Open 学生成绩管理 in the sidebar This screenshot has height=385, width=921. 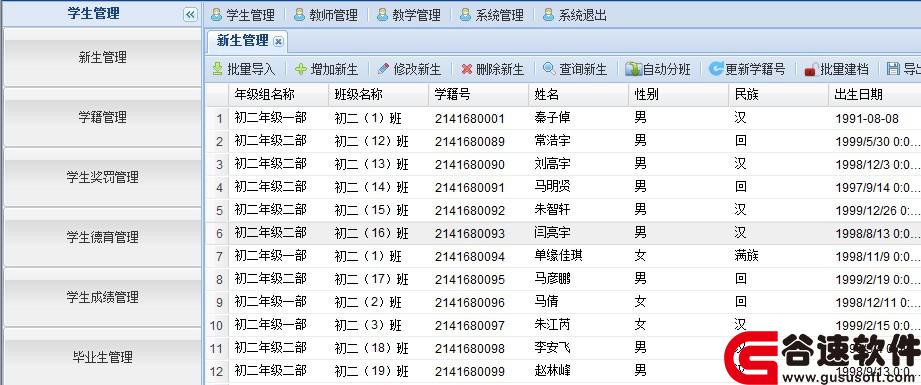pyautogui.click(x=102, y=297)
